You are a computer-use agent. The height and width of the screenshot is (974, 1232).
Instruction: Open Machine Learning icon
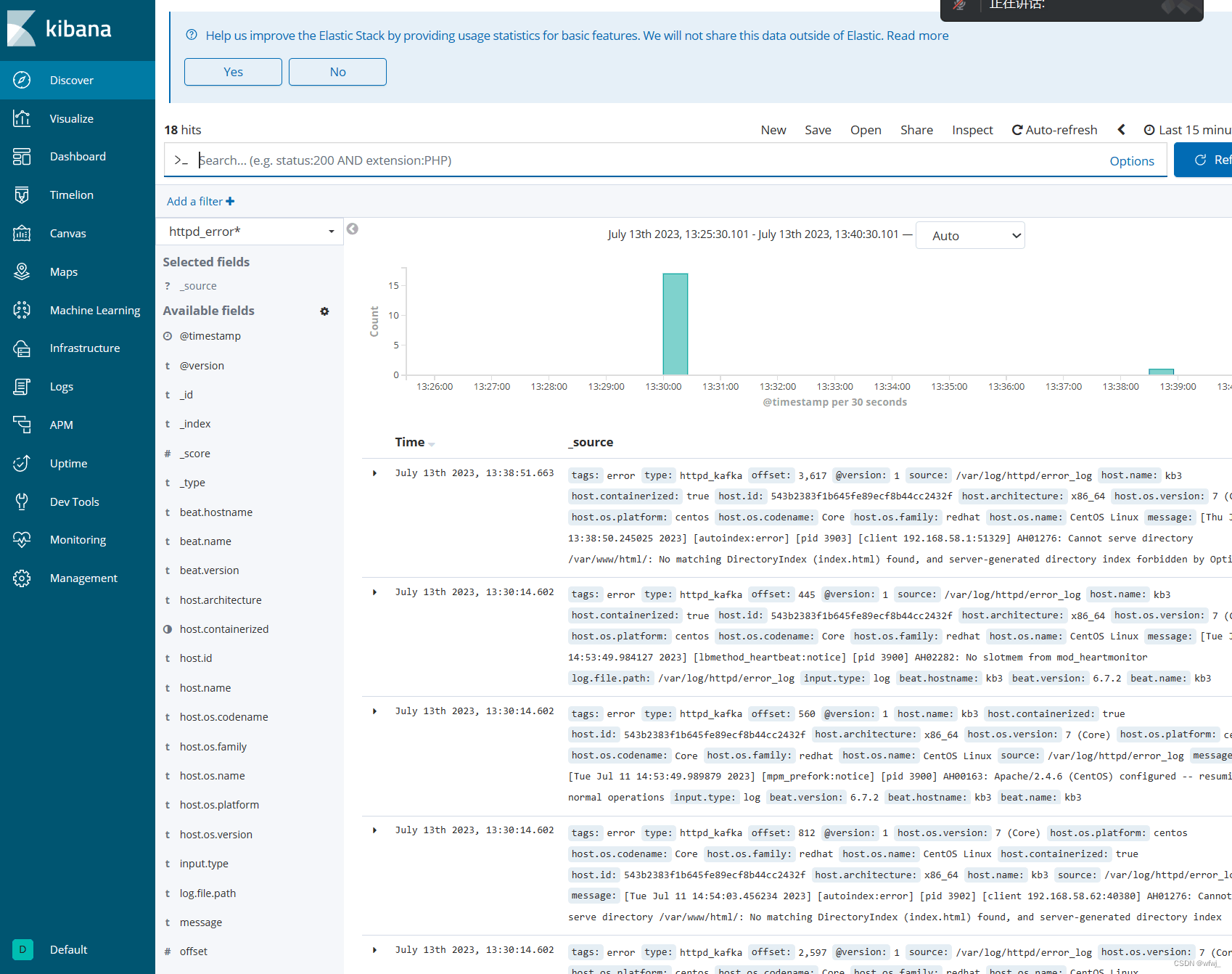[22, 310]
